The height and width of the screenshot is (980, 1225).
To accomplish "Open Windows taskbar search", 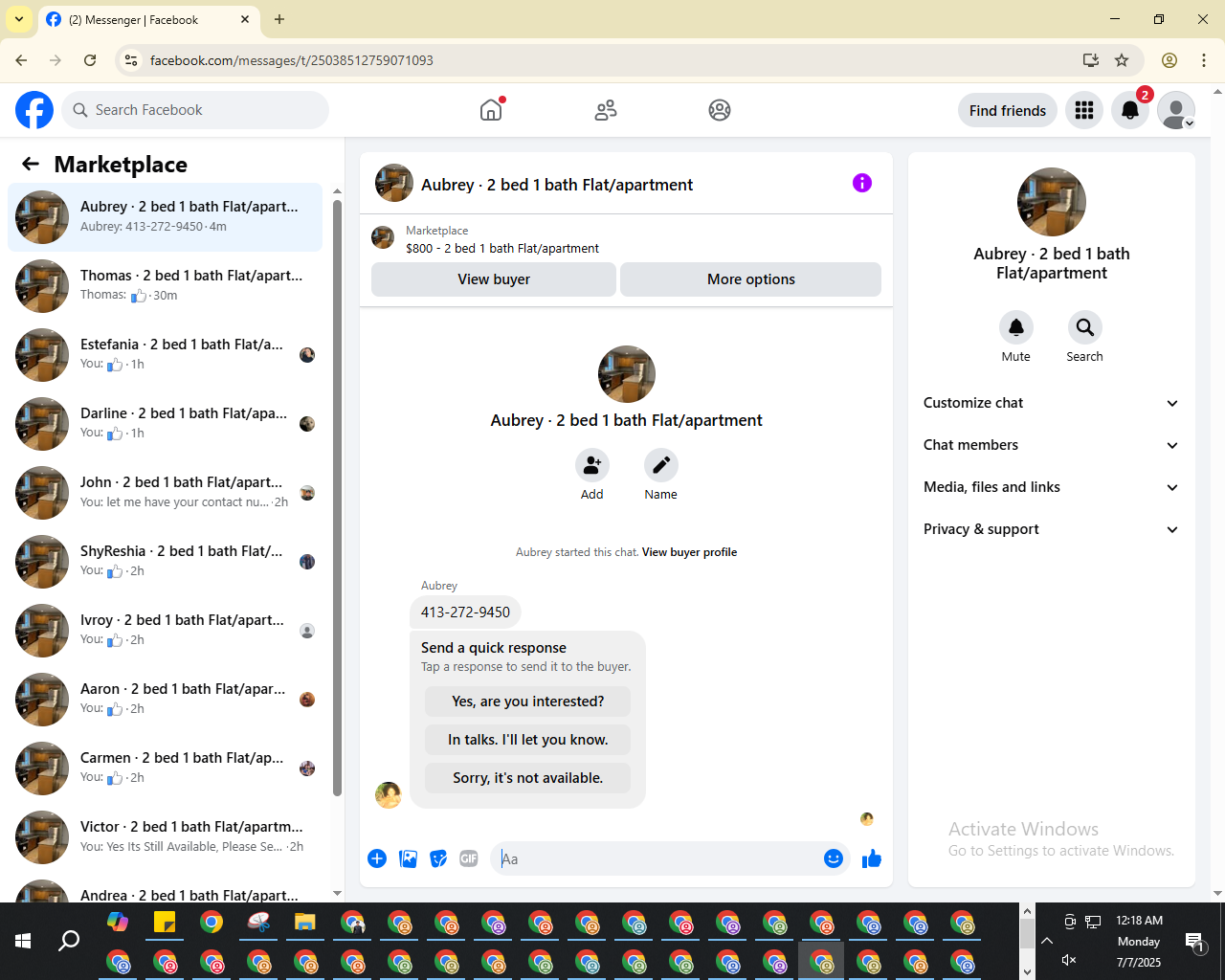I will click(69, 942).
